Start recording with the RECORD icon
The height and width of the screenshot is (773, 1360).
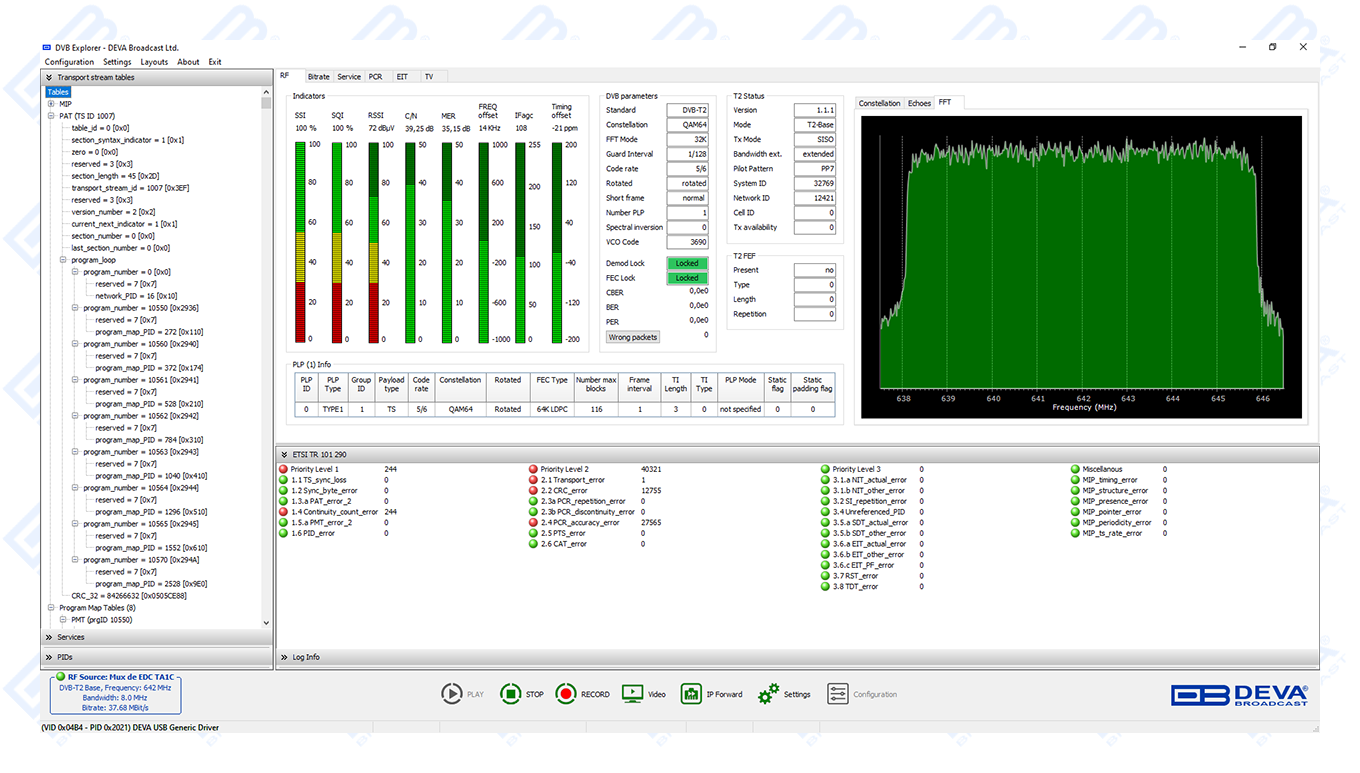pyautogui.click(x=567, y=694)
